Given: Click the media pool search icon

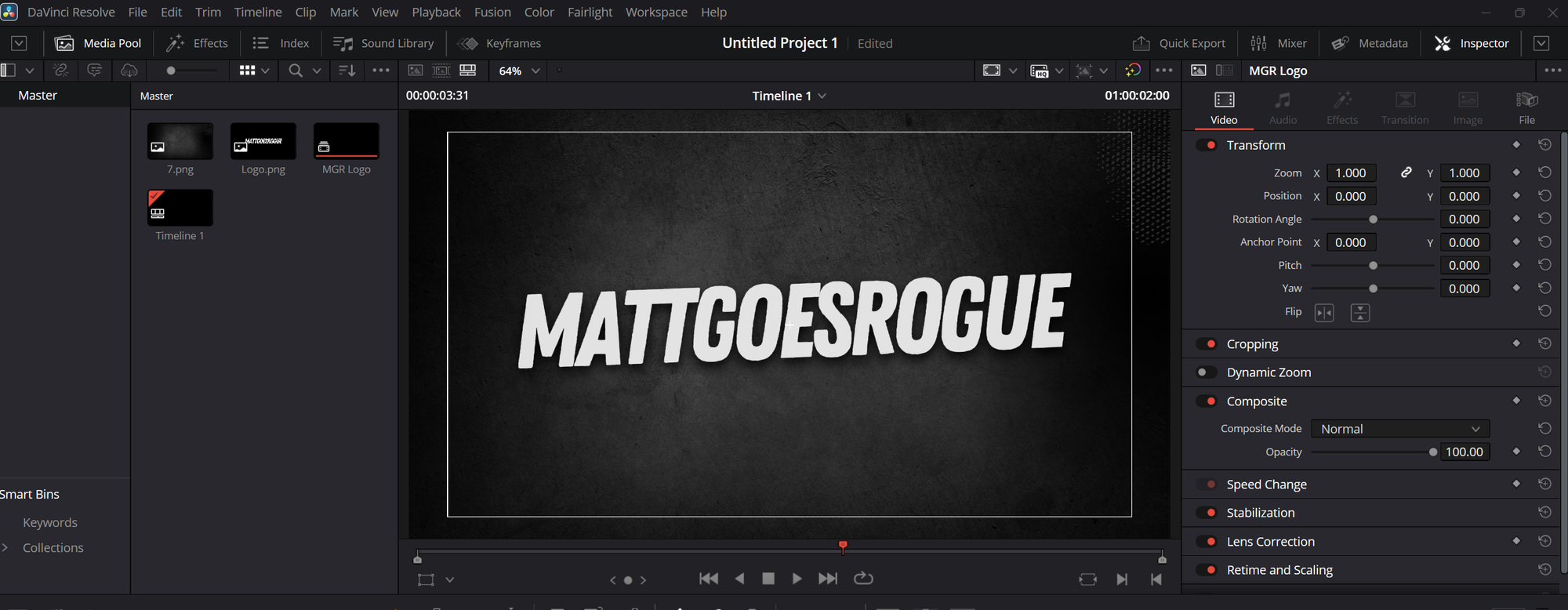Looking at the screenshot, I should click(x=296, y=71).
